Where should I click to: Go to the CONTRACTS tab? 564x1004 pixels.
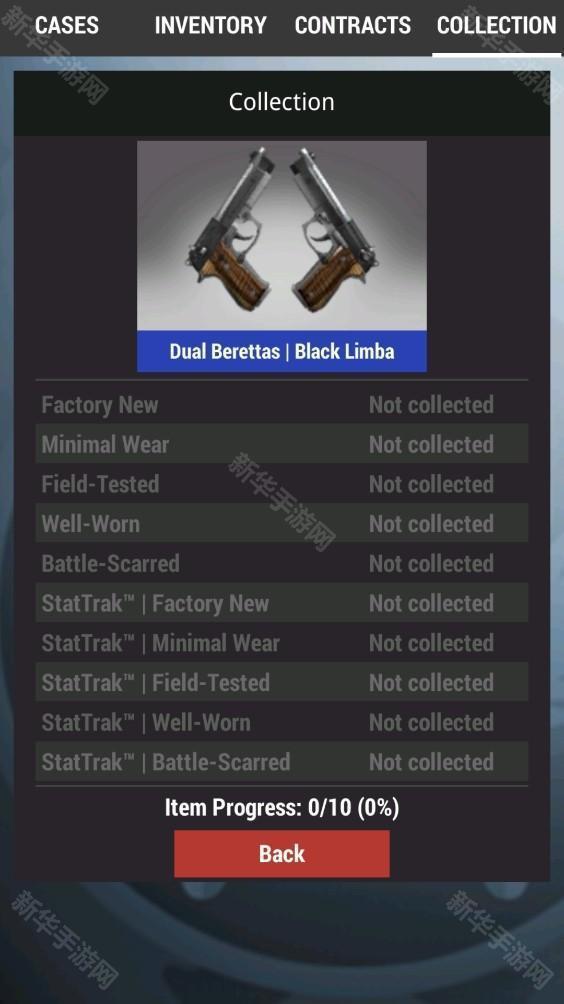click(353, 26)
